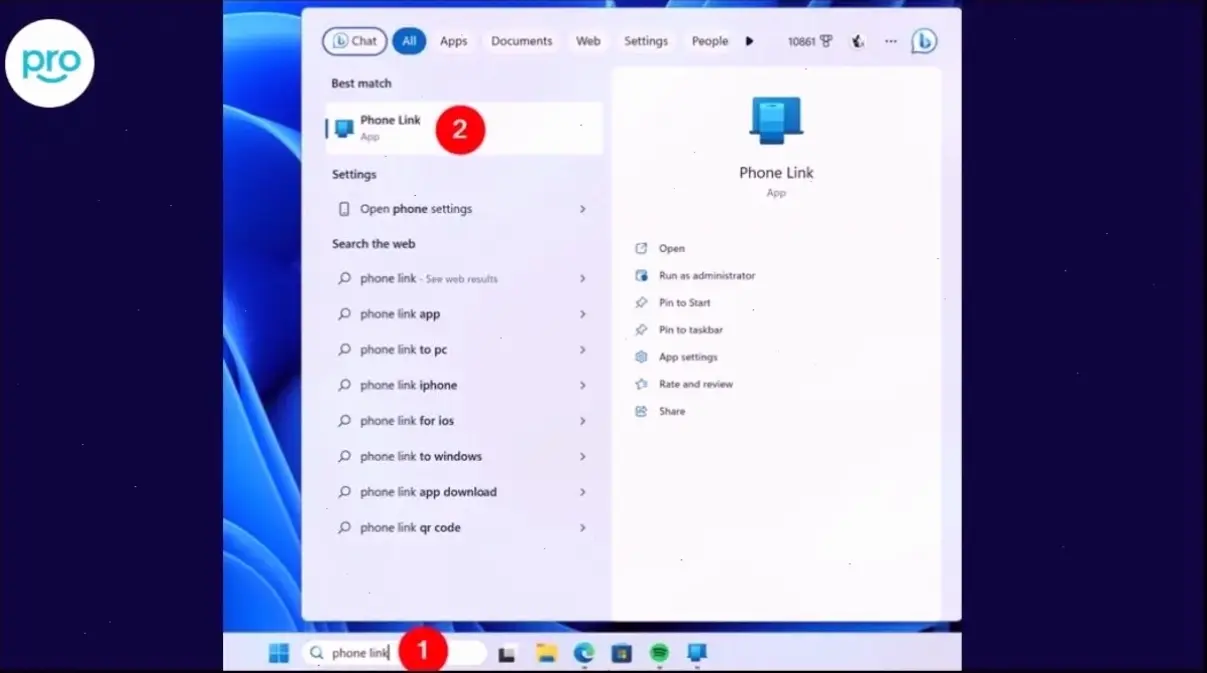
Task: Expand the 'phone link app' suggestion chevron
Action: [583, 314]
